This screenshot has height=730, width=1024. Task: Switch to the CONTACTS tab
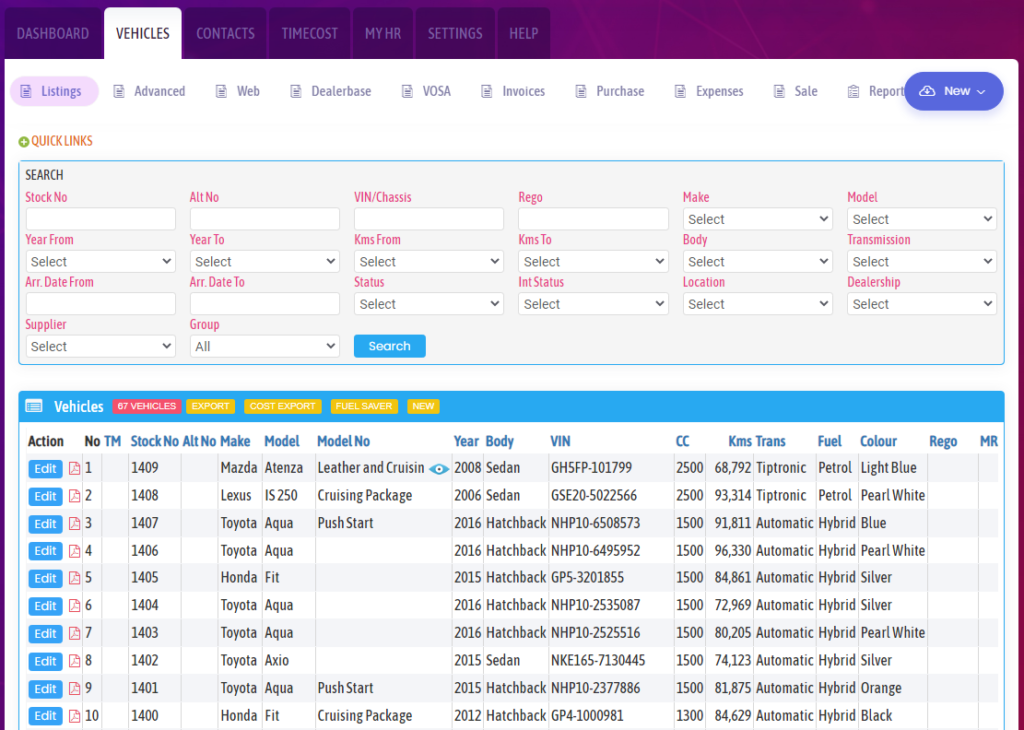225,32
